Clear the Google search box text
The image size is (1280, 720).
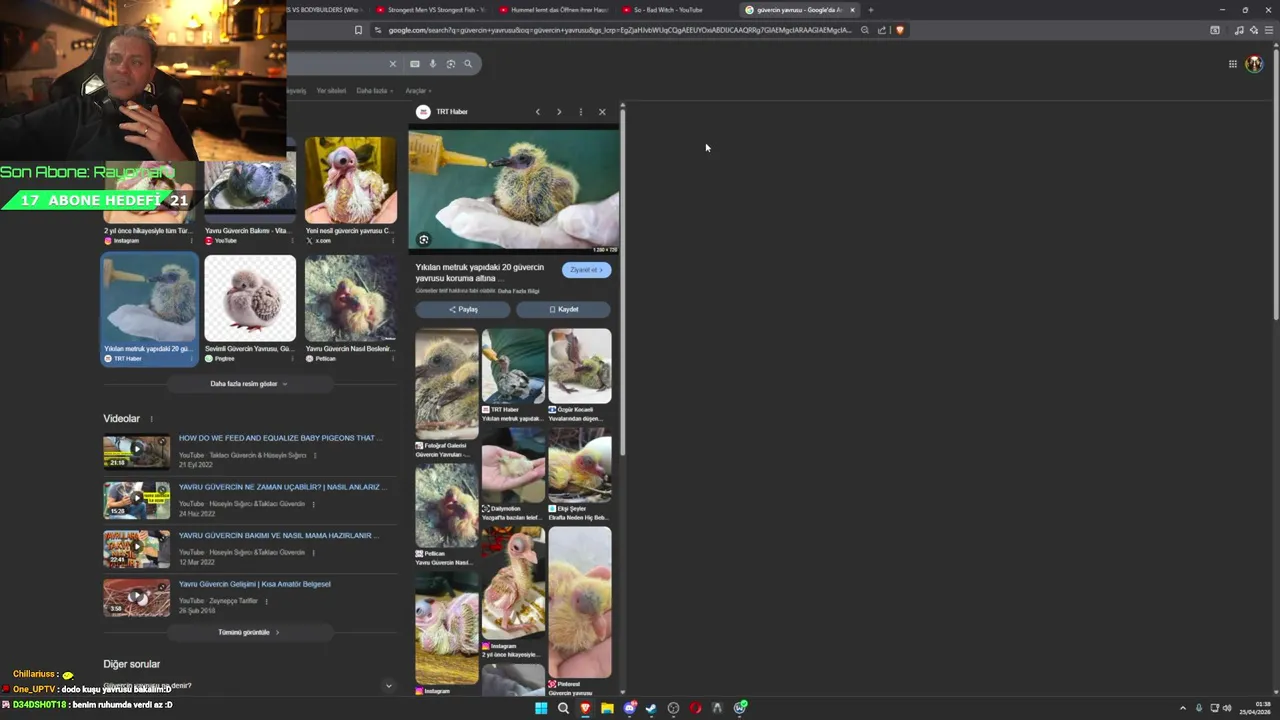[392, 64]
